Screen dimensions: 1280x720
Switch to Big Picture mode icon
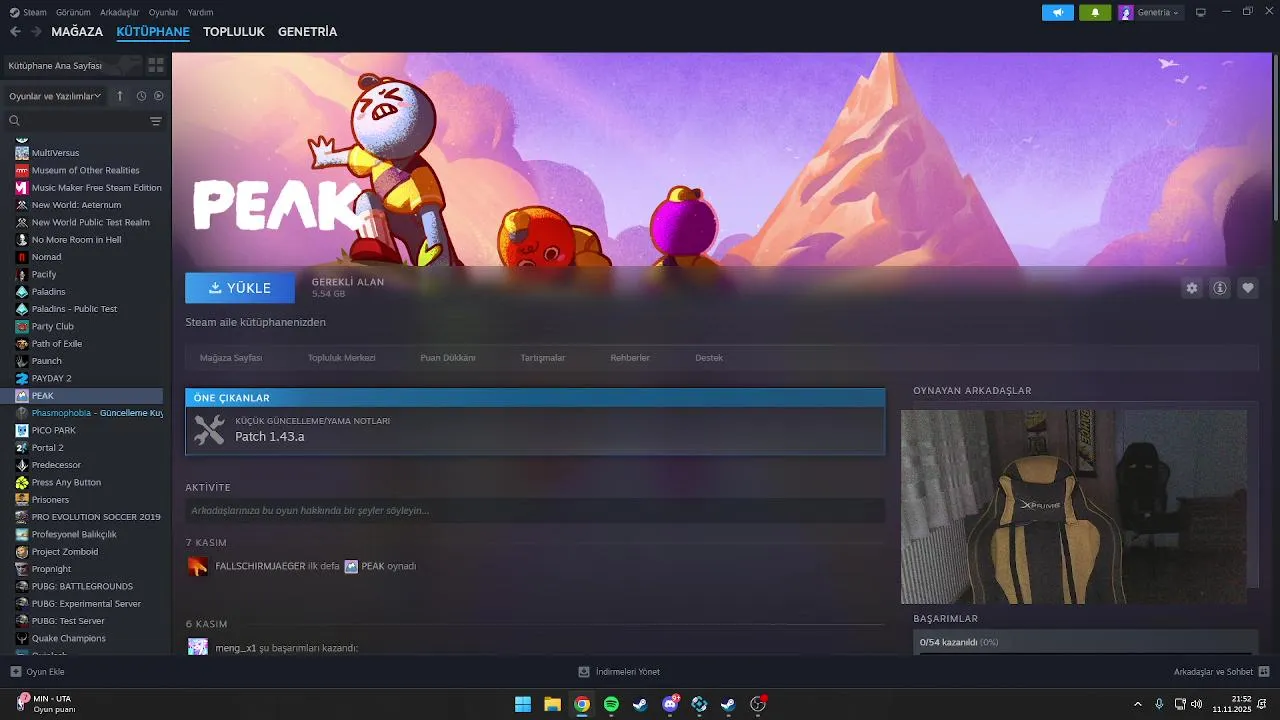(1201, 12)
